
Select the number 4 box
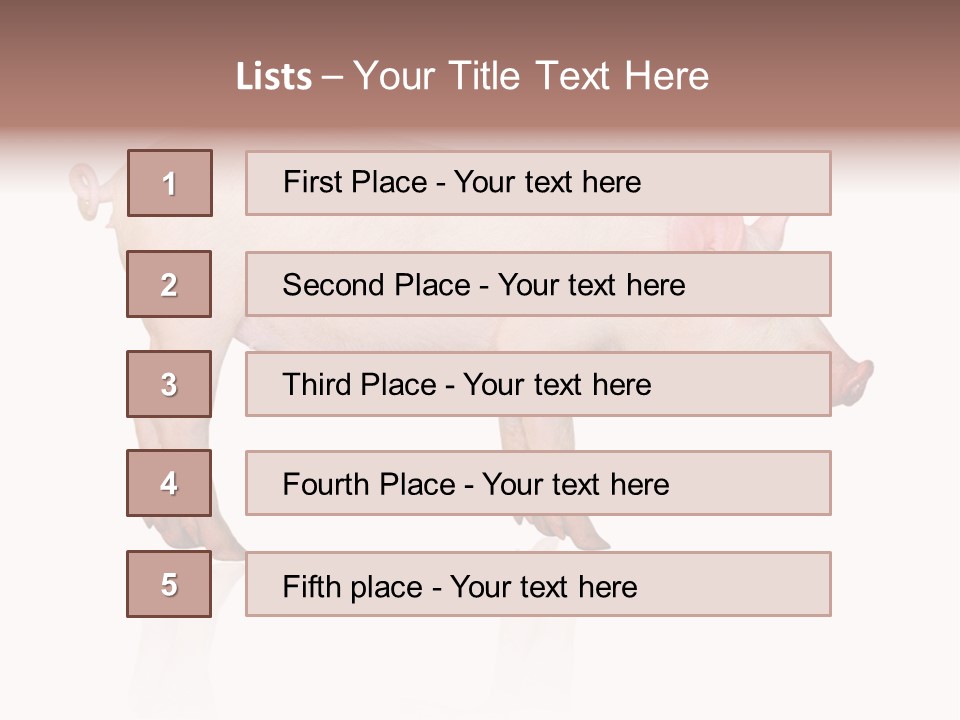pyautogui.click(x=169, y=483)
